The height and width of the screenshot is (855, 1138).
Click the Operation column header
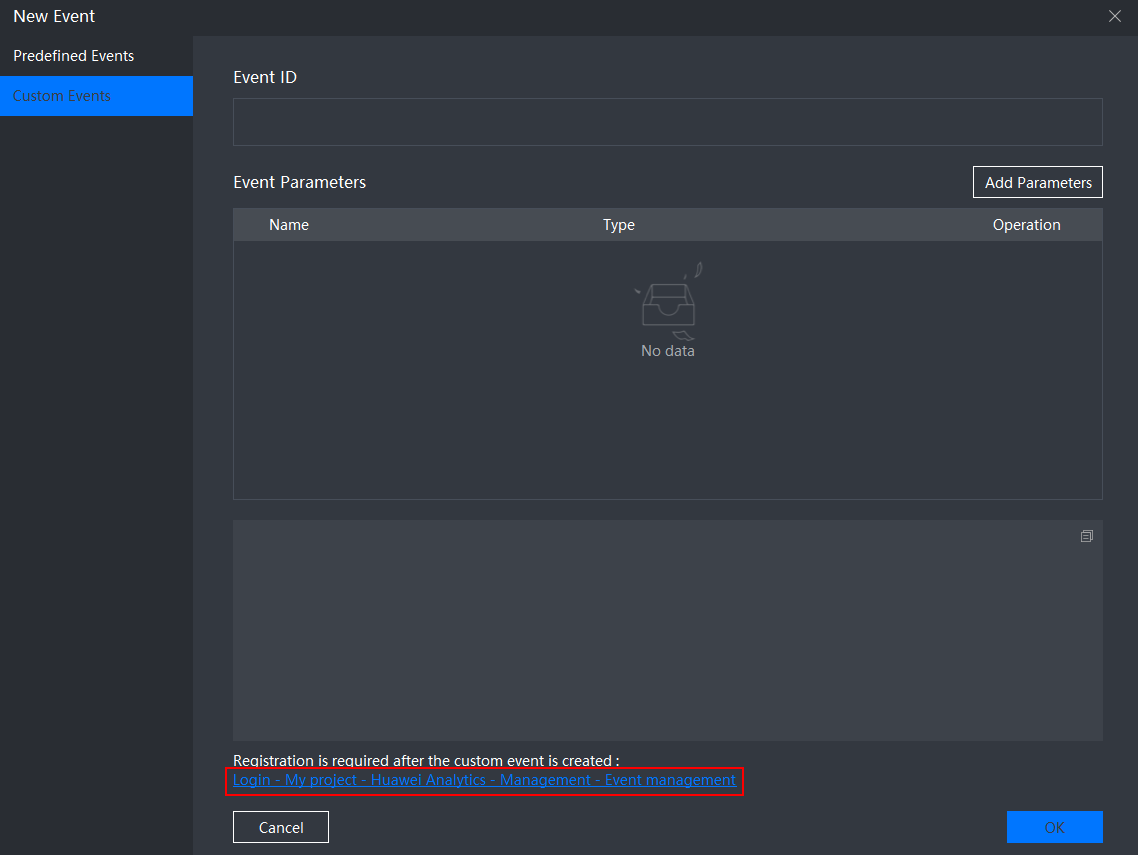pyautogui.click(x=1026, y=225)
